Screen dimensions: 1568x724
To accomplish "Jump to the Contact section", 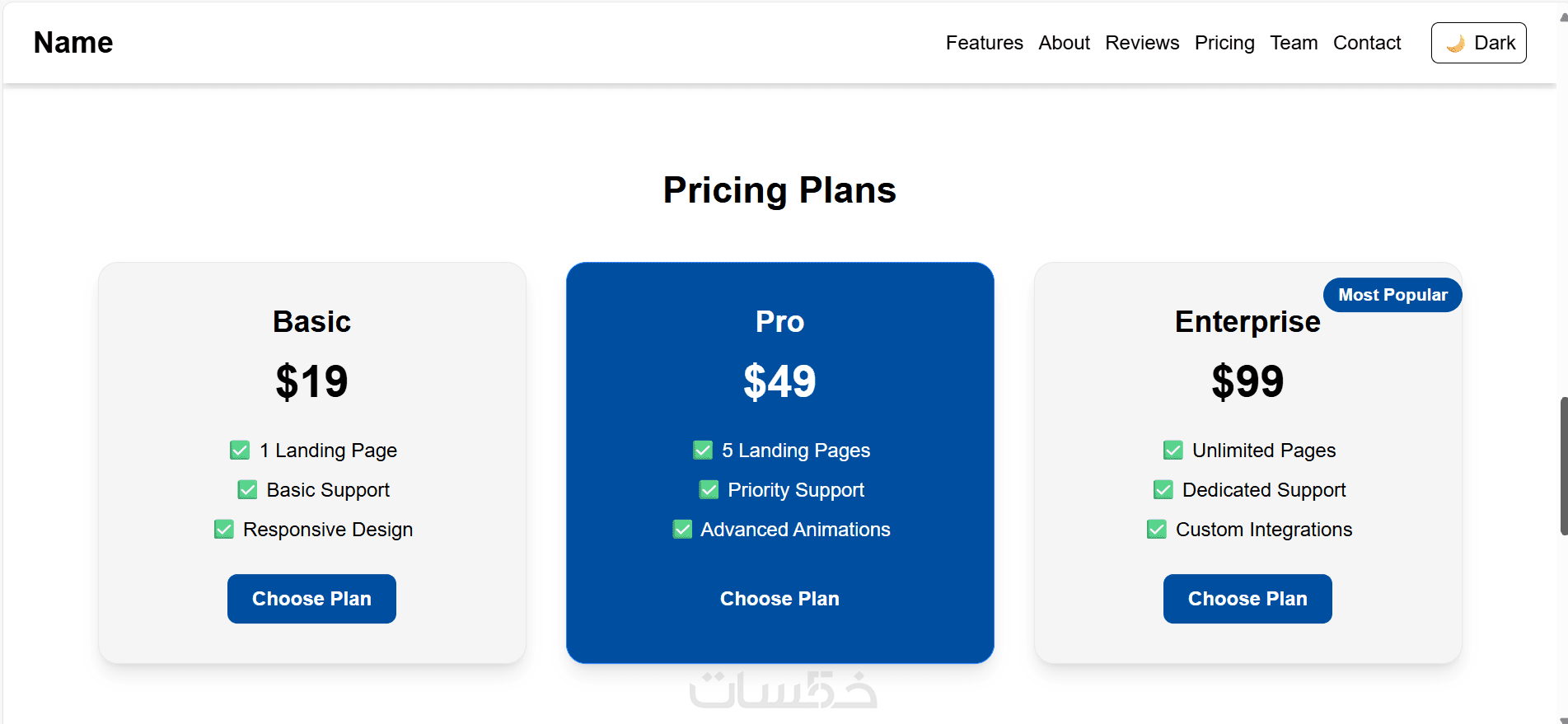I will [x=1367, y=43].
